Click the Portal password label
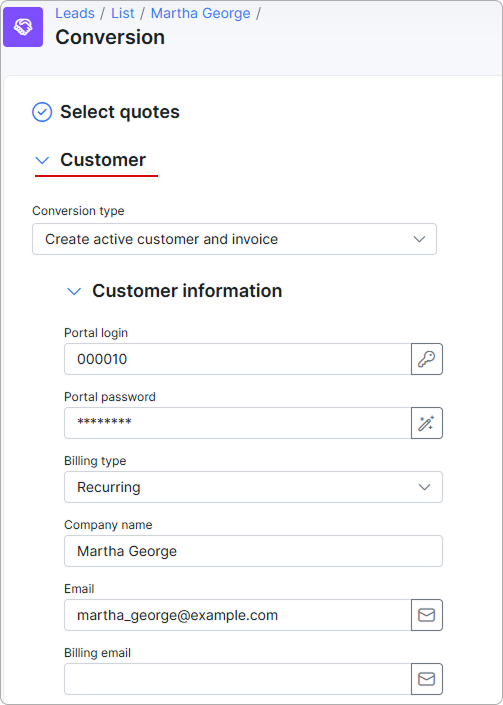 point(110,397)
